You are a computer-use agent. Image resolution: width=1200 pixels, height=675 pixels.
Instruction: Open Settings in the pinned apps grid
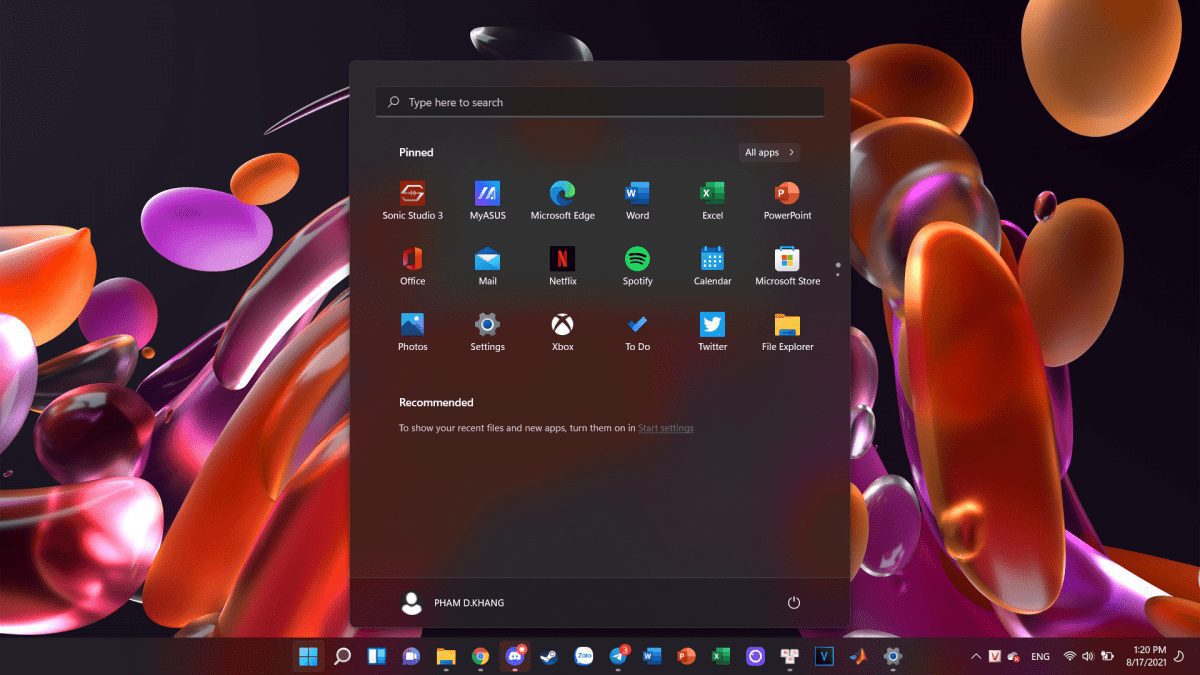487,332
